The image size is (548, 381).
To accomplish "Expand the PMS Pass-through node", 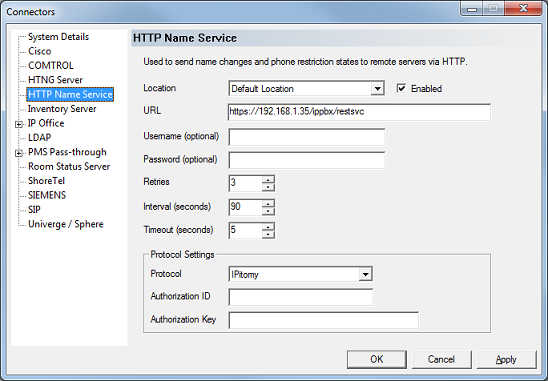I will [x=19, y=153].
